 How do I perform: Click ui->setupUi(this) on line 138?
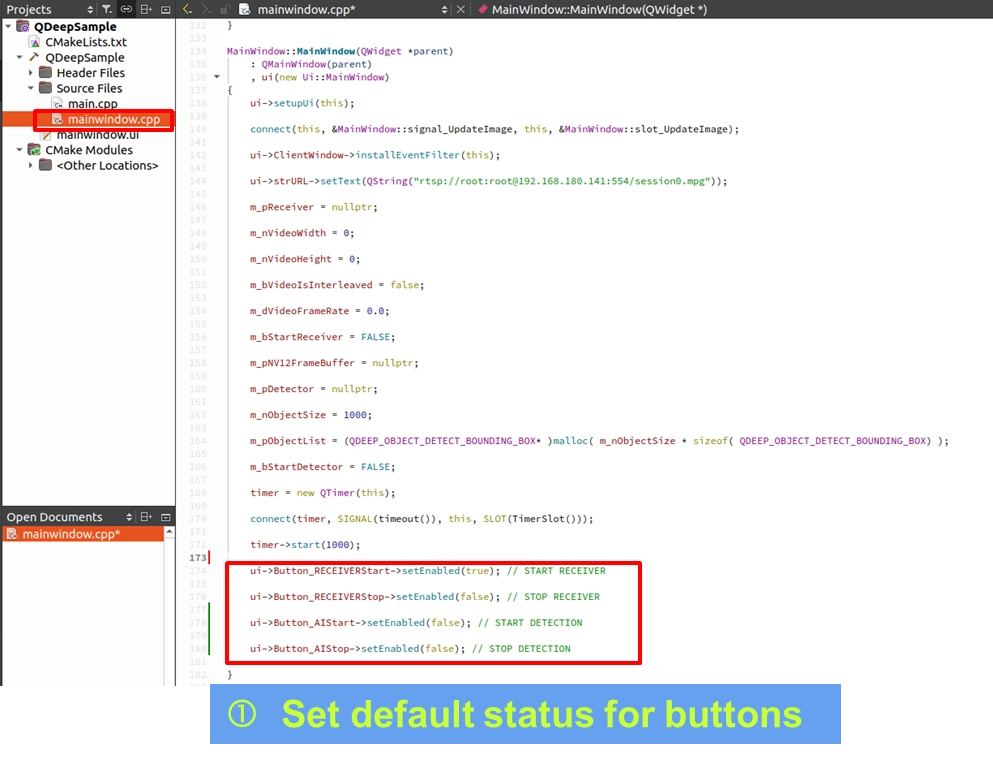302,103
